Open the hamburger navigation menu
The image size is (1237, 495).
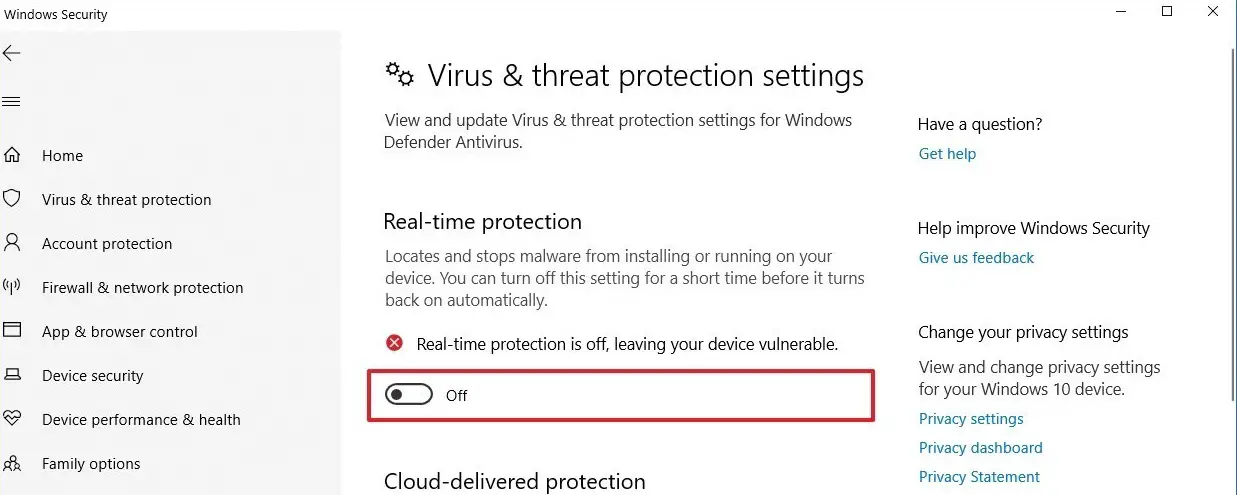coord(12,102)
